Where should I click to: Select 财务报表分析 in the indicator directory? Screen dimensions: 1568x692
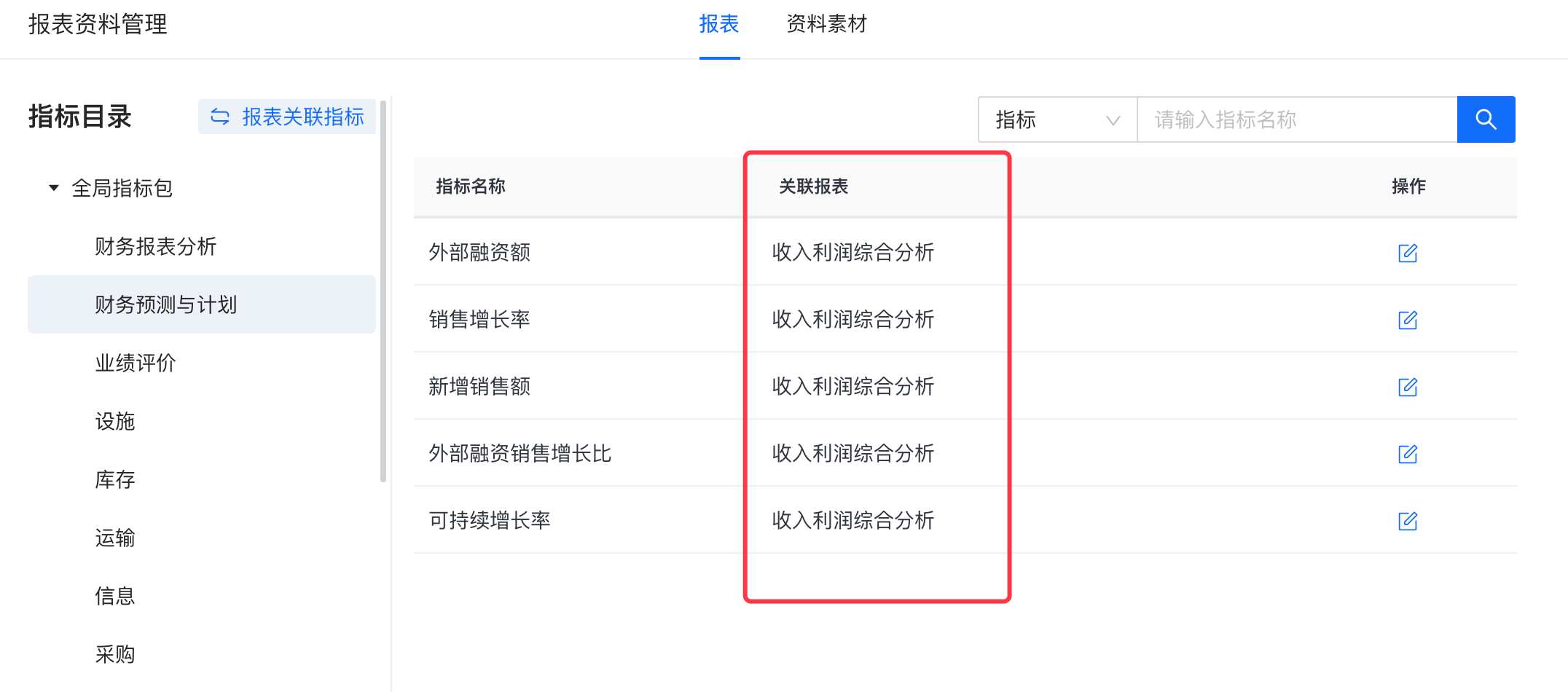(156, 246)
